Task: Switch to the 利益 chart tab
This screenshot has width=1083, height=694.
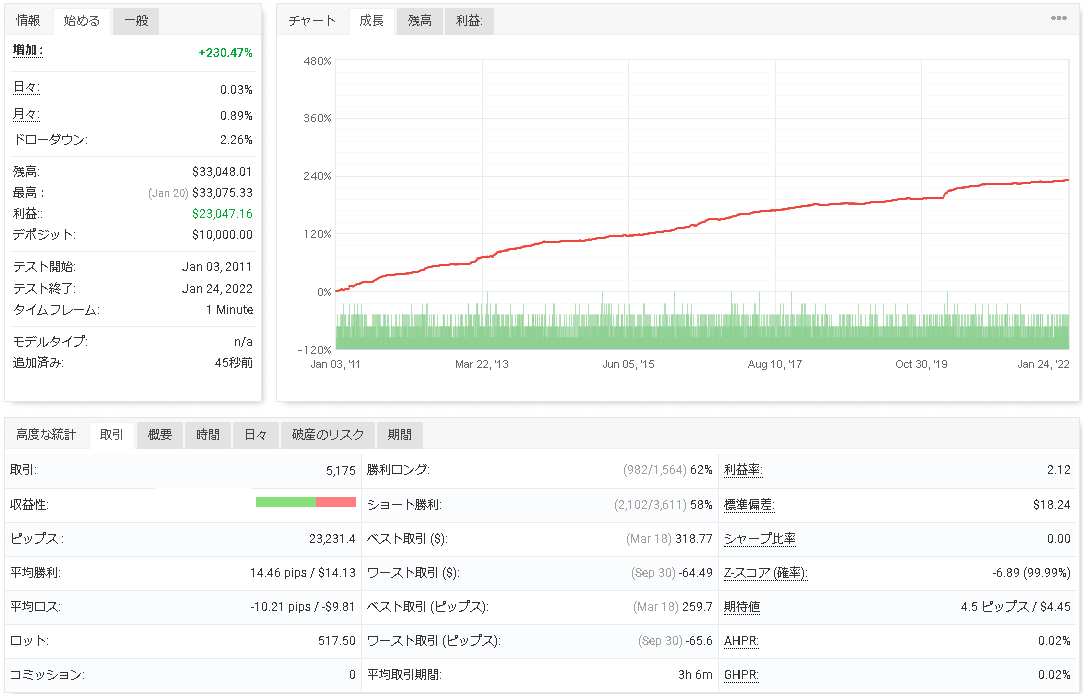Action: point(469,21)
